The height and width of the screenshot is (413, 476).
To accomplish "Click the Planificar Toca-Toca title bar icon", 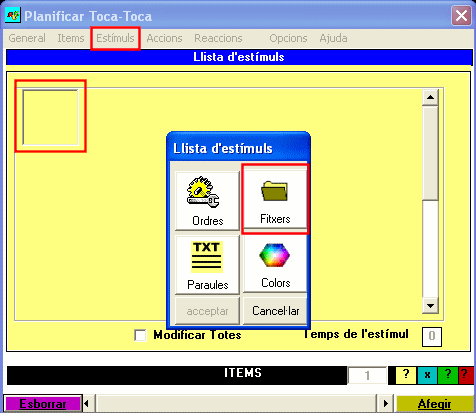I will 13,15.
